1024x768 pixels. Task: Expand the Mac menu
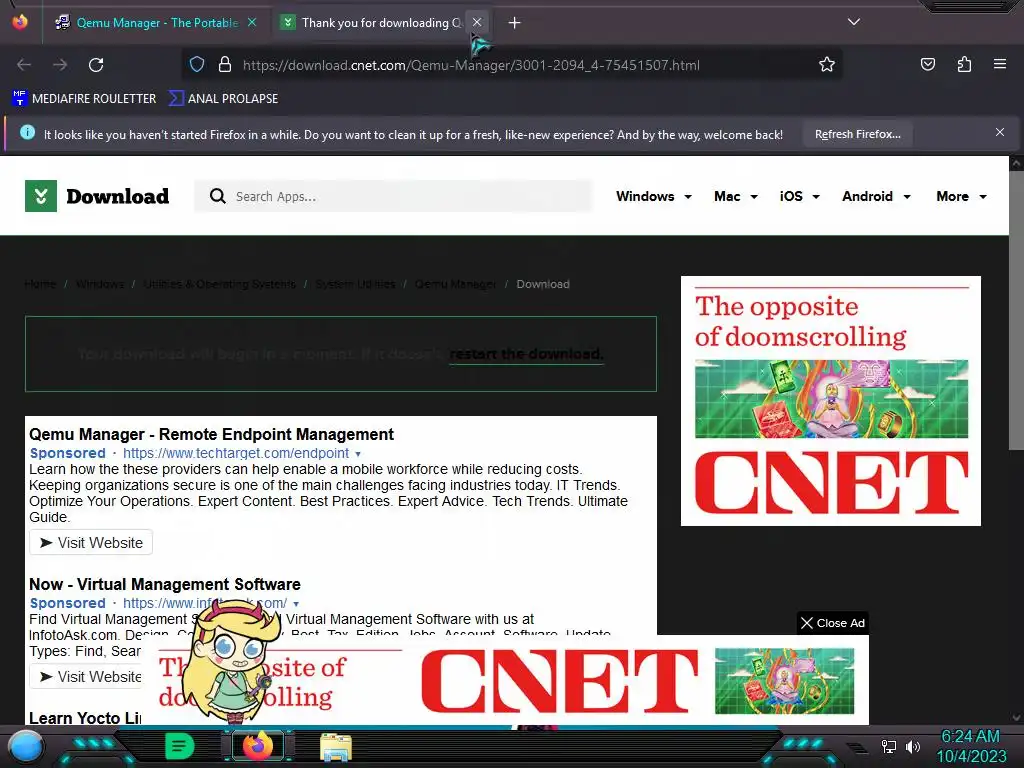click(735, 197)
